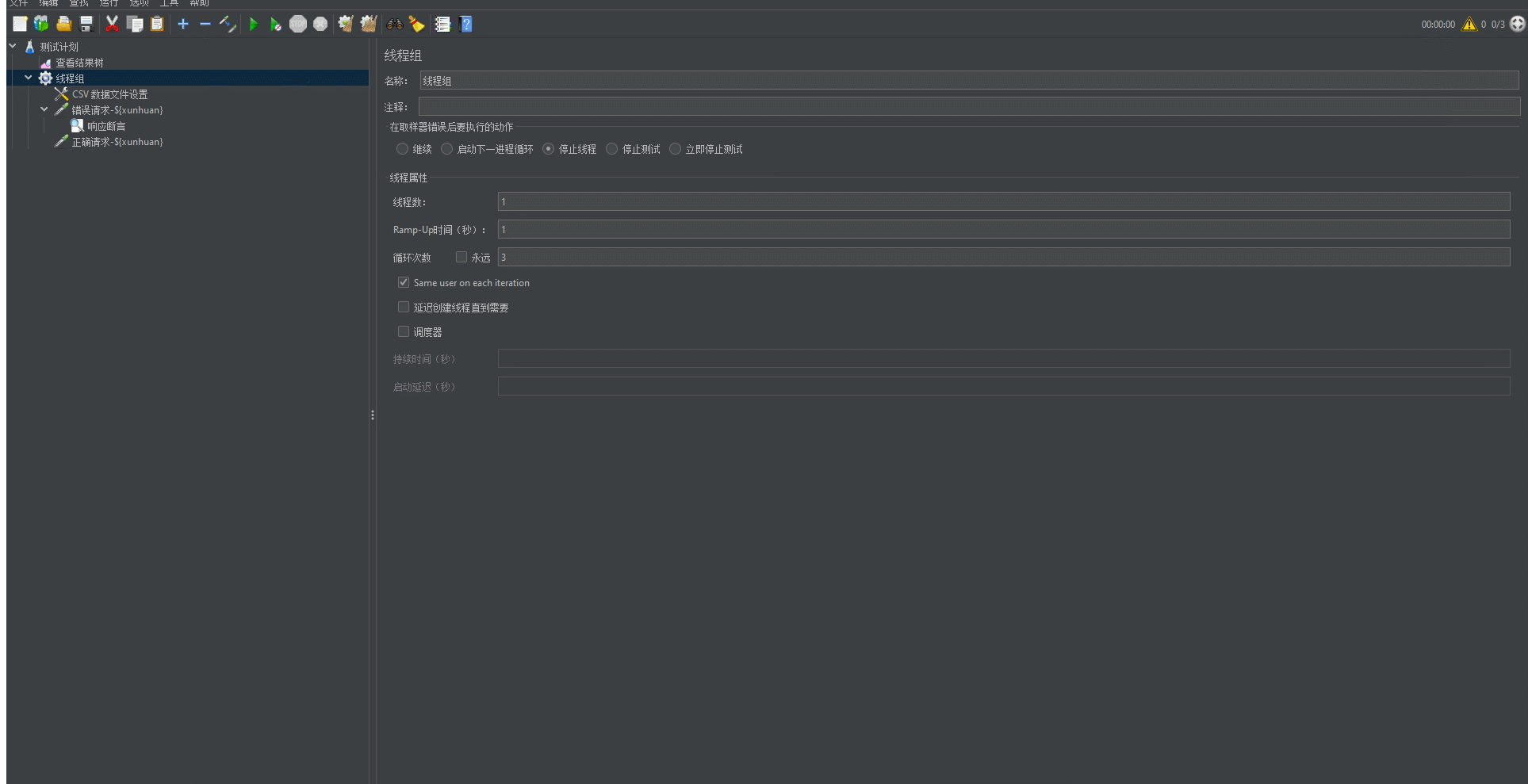Uncheck Same user on each iteration

click(x=404, y=282)
